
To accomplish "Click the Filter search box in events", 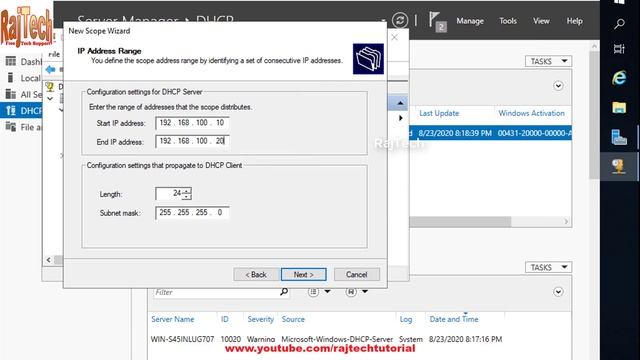I will (x=216, y=292).
